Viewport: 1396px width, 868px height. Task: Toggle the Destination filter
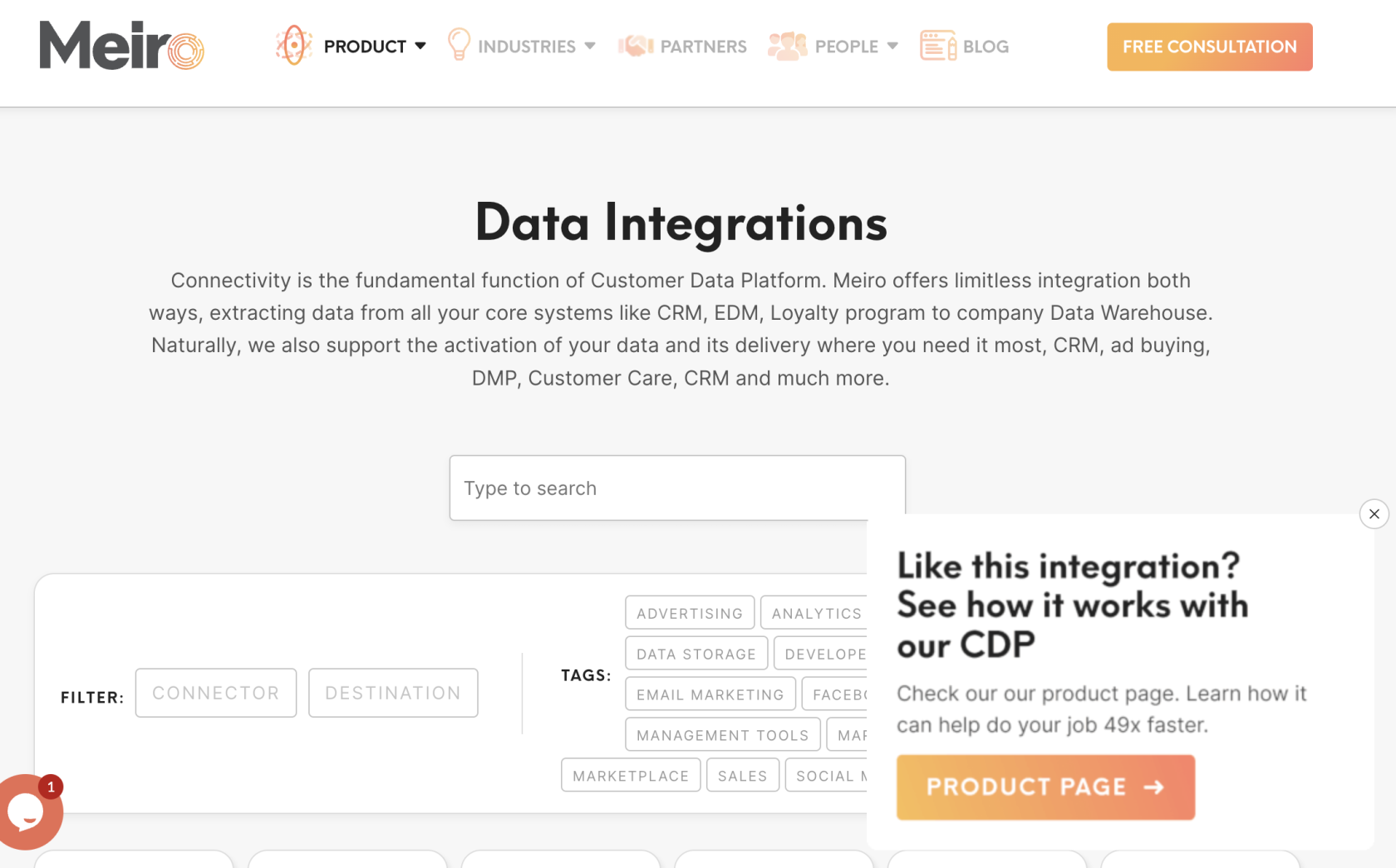(393, 693)
